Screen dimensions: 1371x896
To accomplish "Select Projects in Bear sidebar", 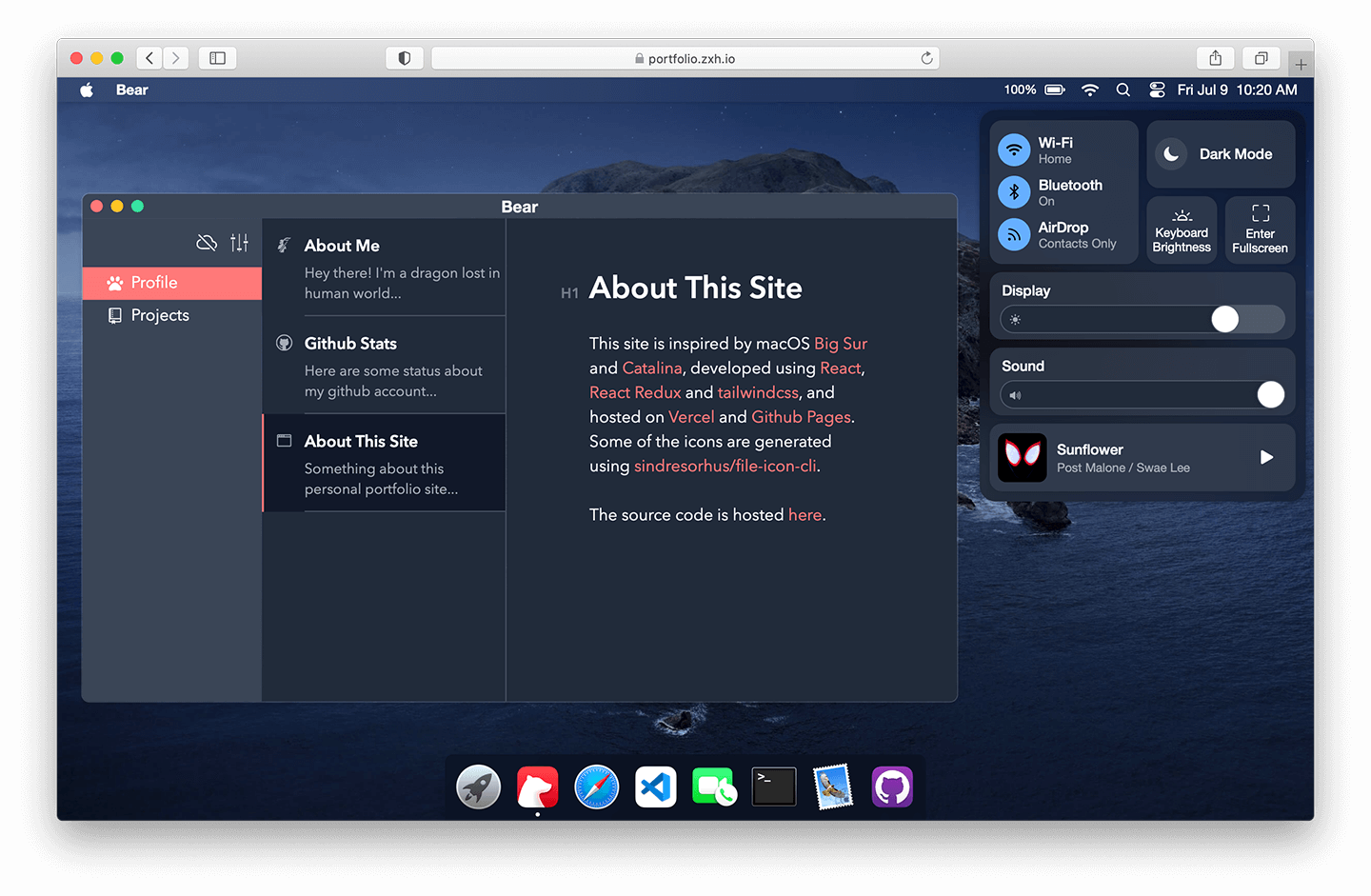I will pyautogui.click(x=172, y=315).
